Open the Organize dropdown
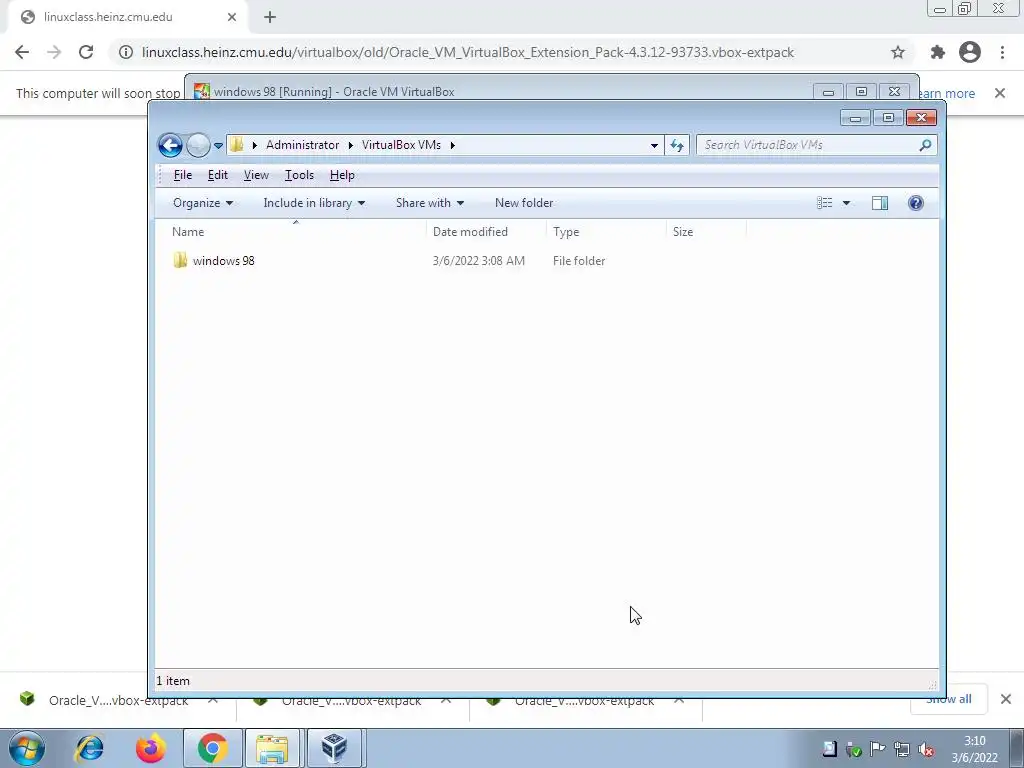Screen dimensions: 1024x768 pyautogui.click(x=202, y=203)
